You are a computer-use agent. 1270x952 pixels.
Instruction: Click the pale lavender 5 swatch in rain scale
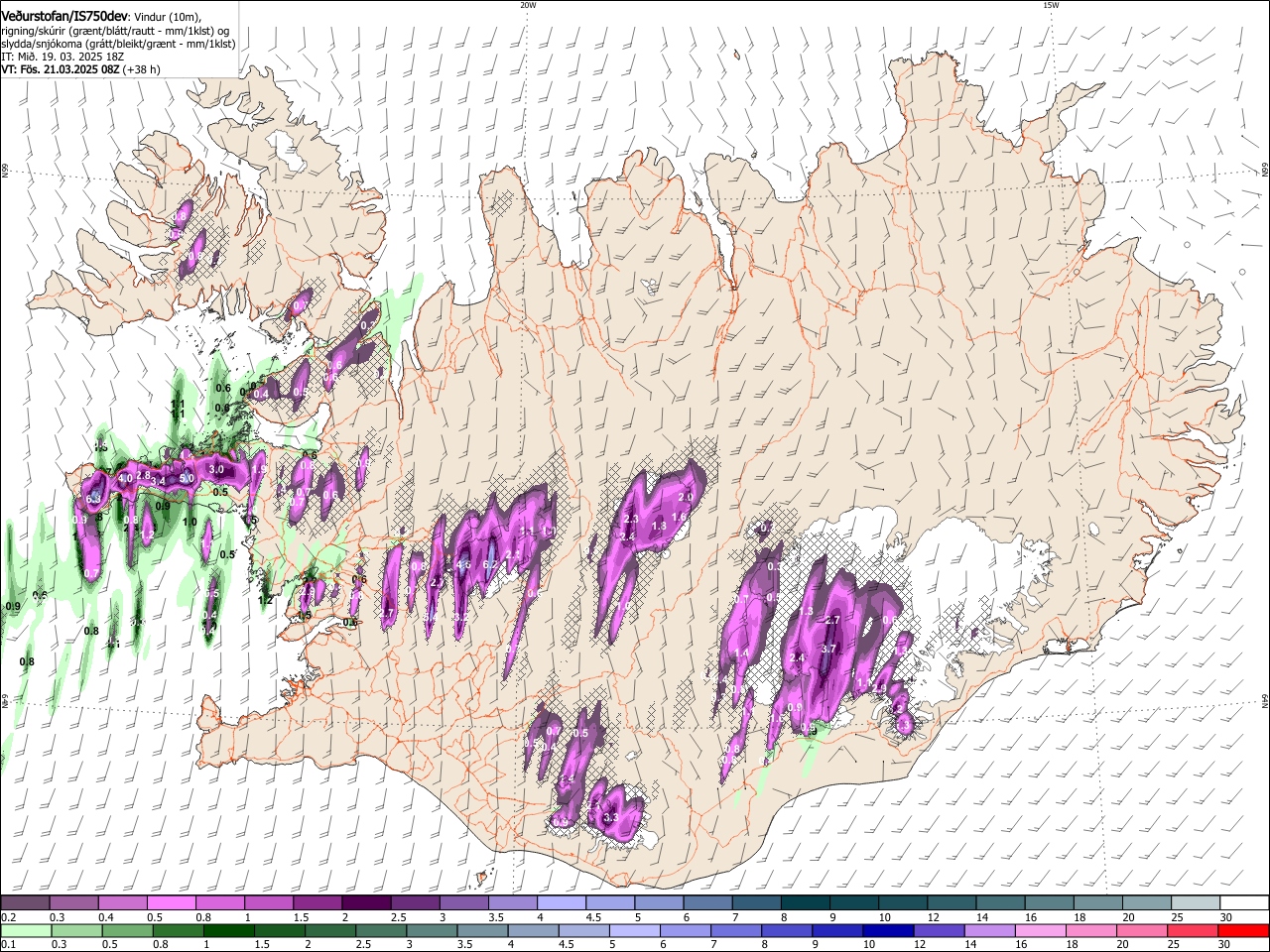point(635,930)
